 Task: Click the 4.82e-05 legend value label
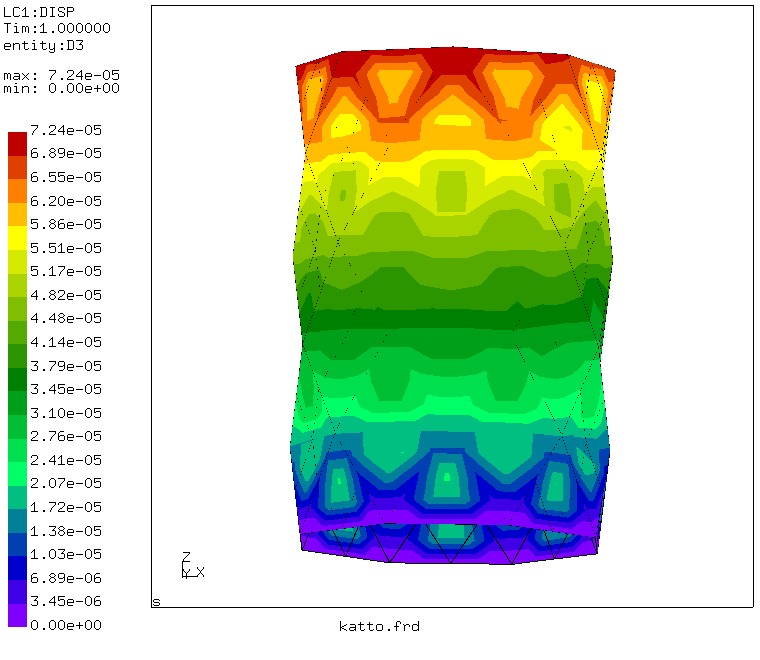click(66, 295)
